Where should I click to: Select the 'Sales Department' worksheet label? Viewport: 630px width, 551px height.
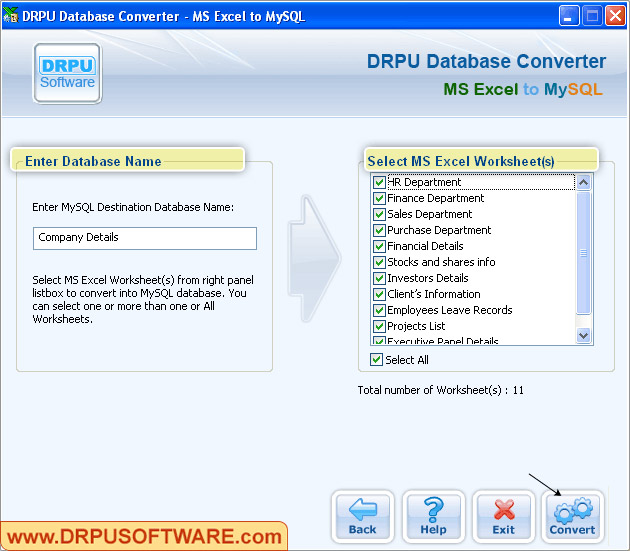(430, 214)
